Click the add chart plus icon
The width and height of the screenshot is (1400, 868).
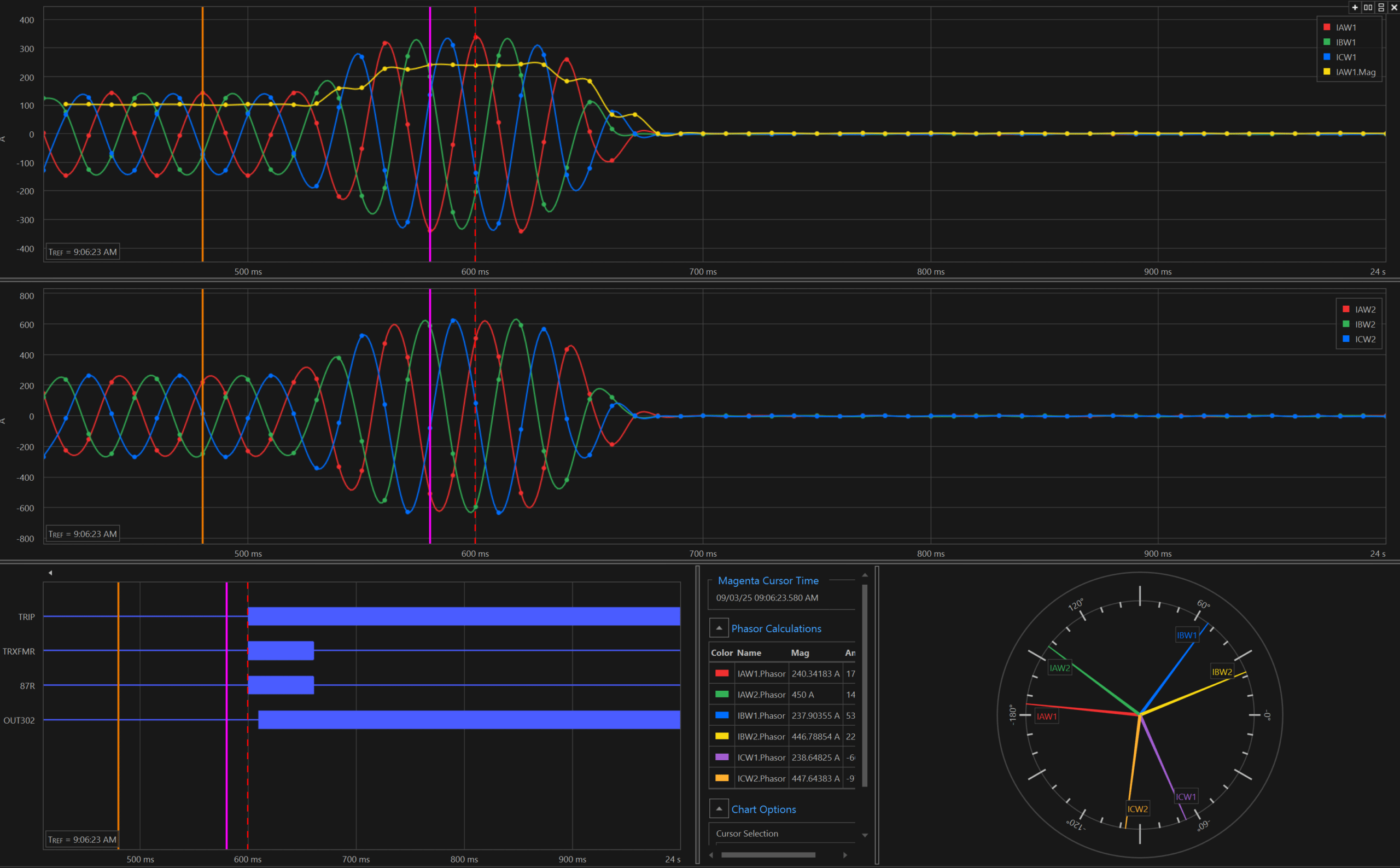tap(1355, 8)
